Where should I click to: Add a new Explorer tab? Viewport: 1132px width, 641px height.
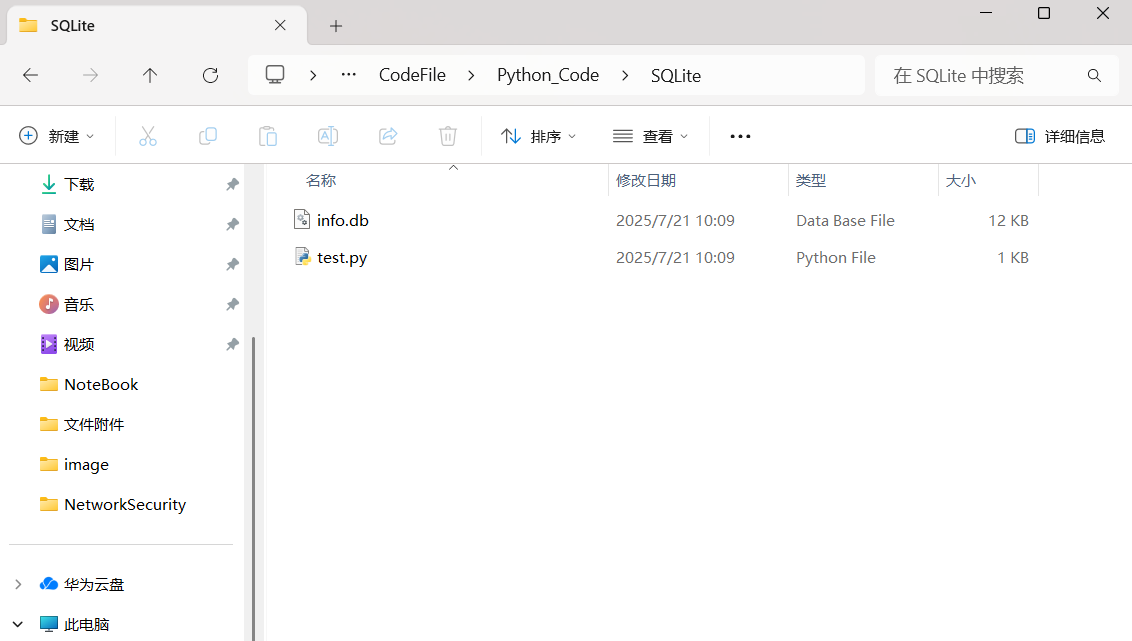tap(336, 26)
